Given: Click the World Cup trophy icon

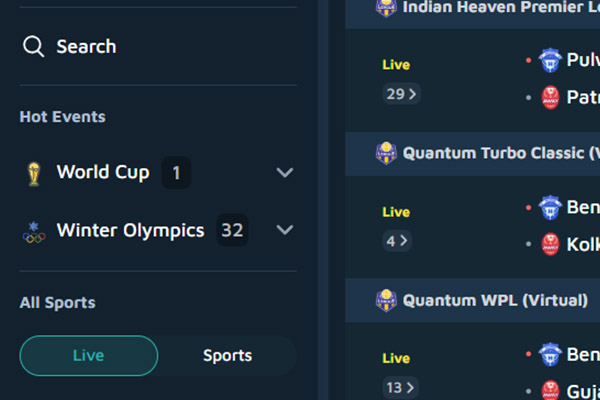Looking at the screenshot, I should tap(35, 173).
